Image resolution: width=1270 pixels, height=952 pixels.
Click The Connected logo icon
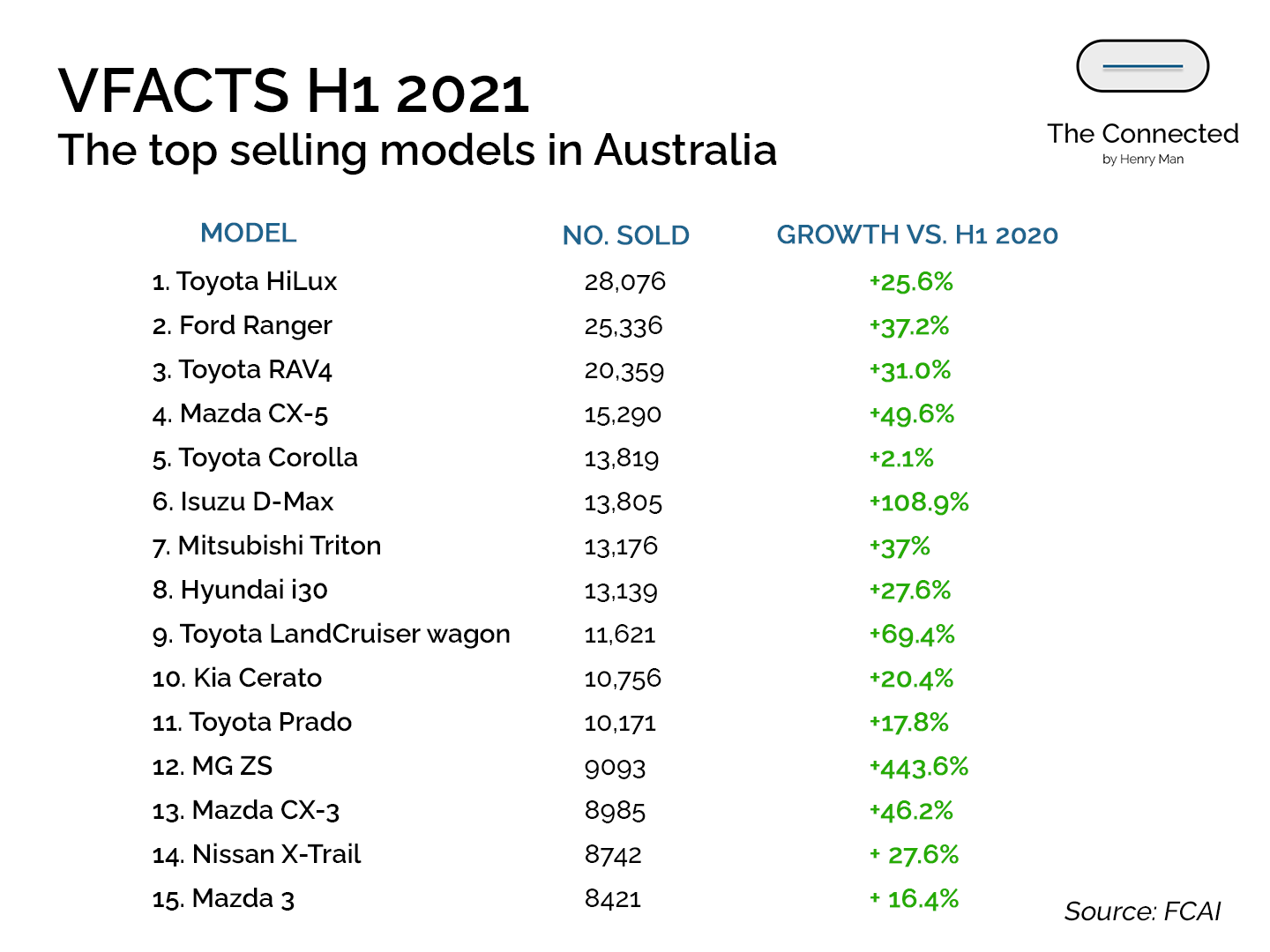pyautogui.click(x=1142, y=66)
